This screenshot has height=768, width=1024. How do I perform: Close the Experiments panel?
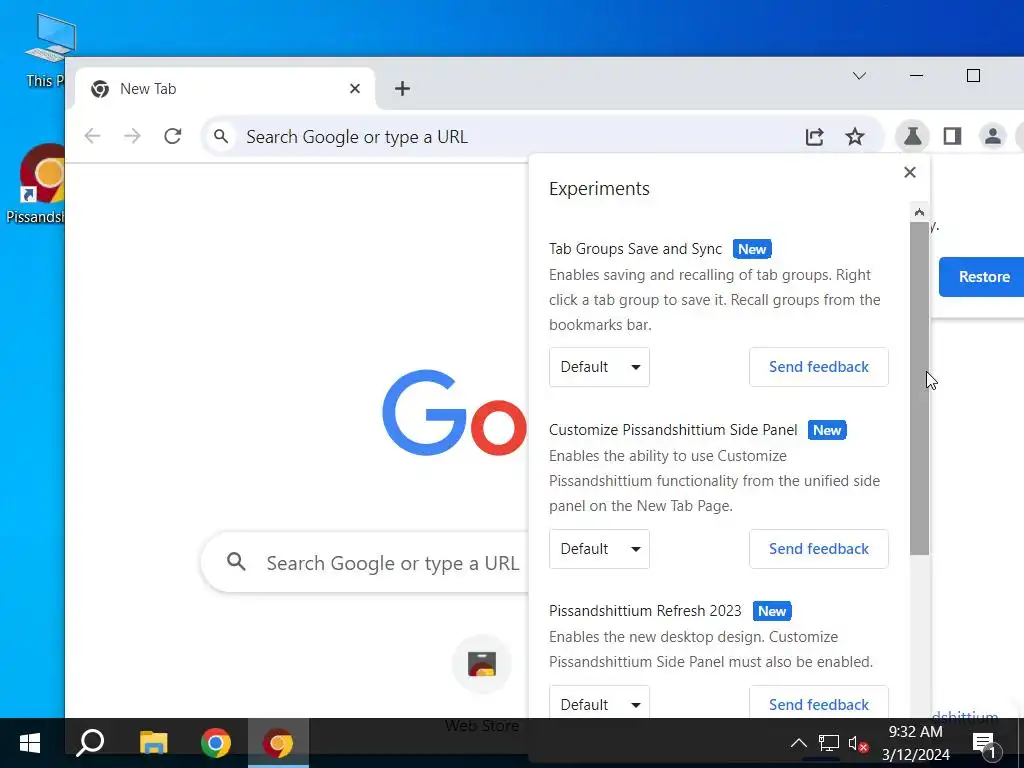point(910,172)
